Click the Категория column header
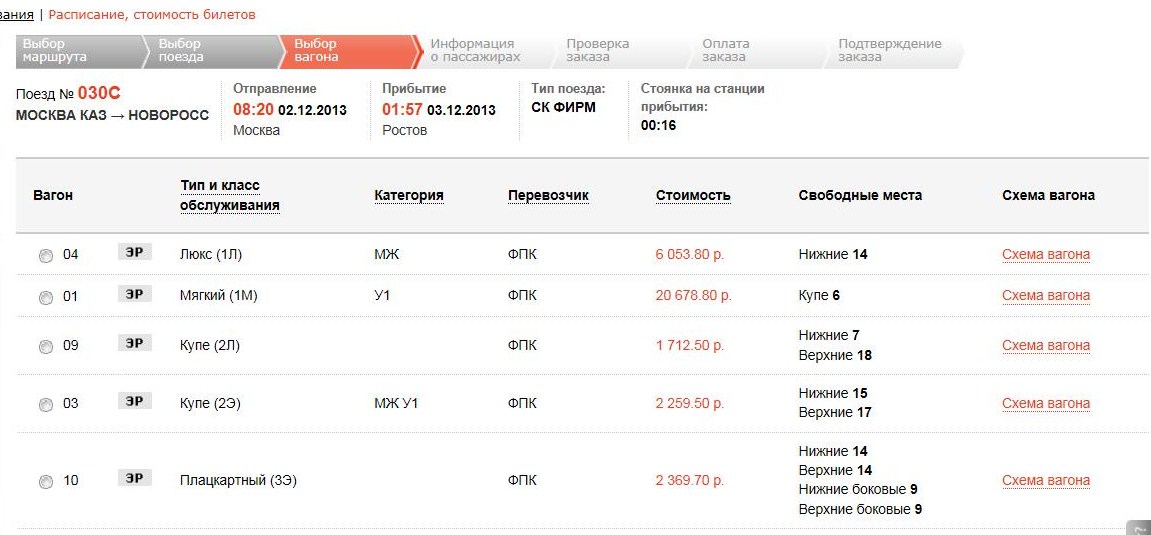Screen dimensions: 1151x535 pyautogui.click(x=408, y=196)
